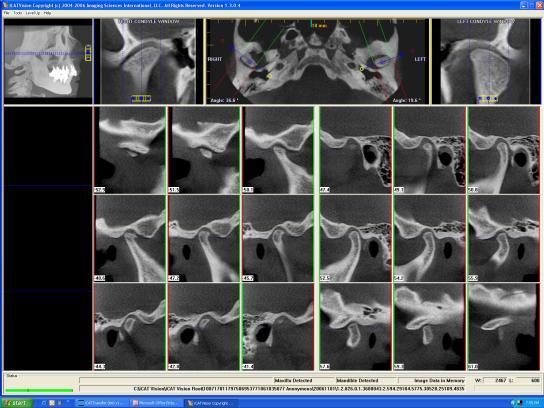Pick the yellow circle handle near the LEFT label
The width and height of the screenshot is (544, 408).
(x=362, y=68)
